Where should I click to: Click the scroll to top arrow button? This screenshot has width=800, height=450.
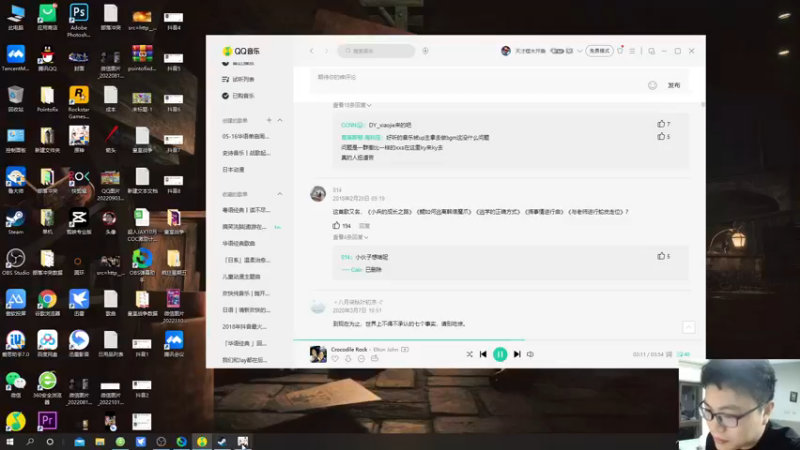click(x=689, y=327)
